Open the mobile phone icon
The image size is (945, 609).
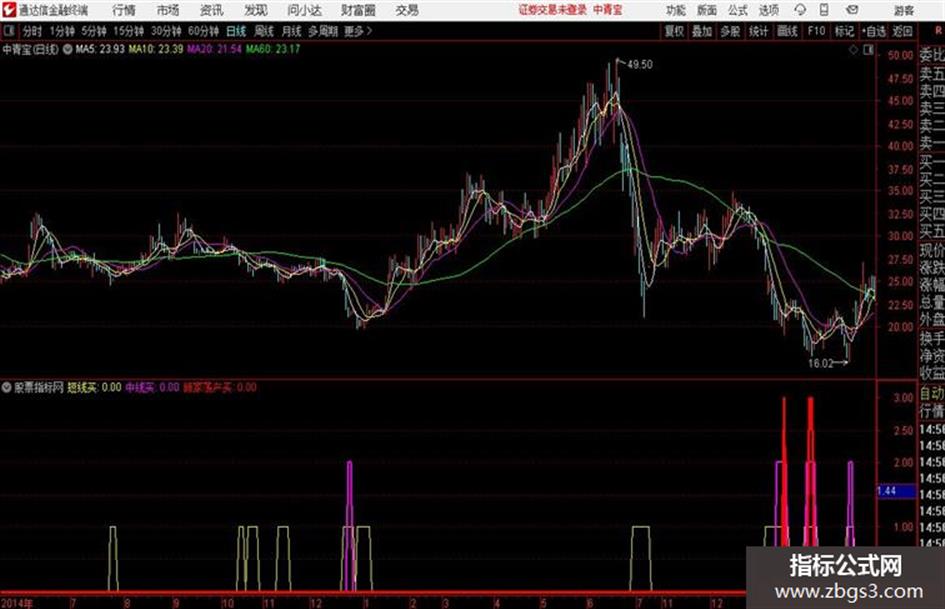[x=824, y=10]
